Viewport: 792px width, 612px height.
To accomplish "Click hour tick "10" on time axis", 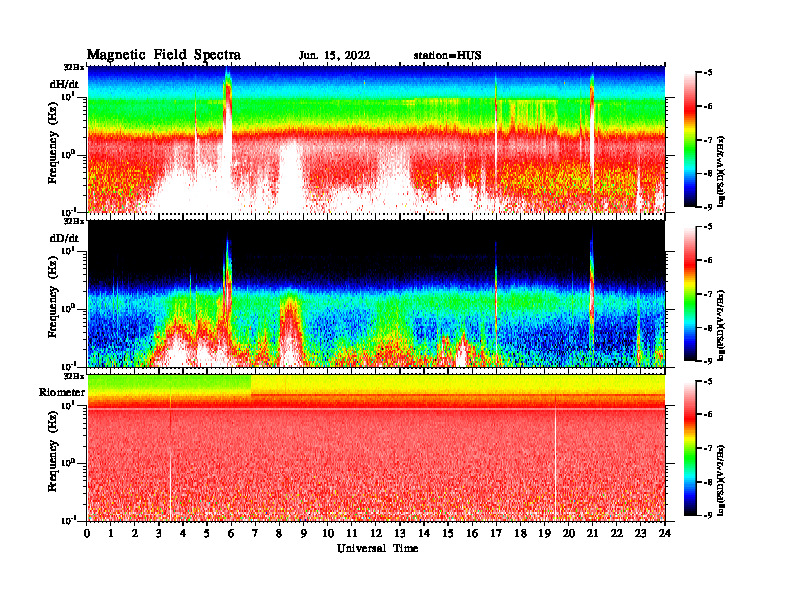I will (x=328, y=534).
